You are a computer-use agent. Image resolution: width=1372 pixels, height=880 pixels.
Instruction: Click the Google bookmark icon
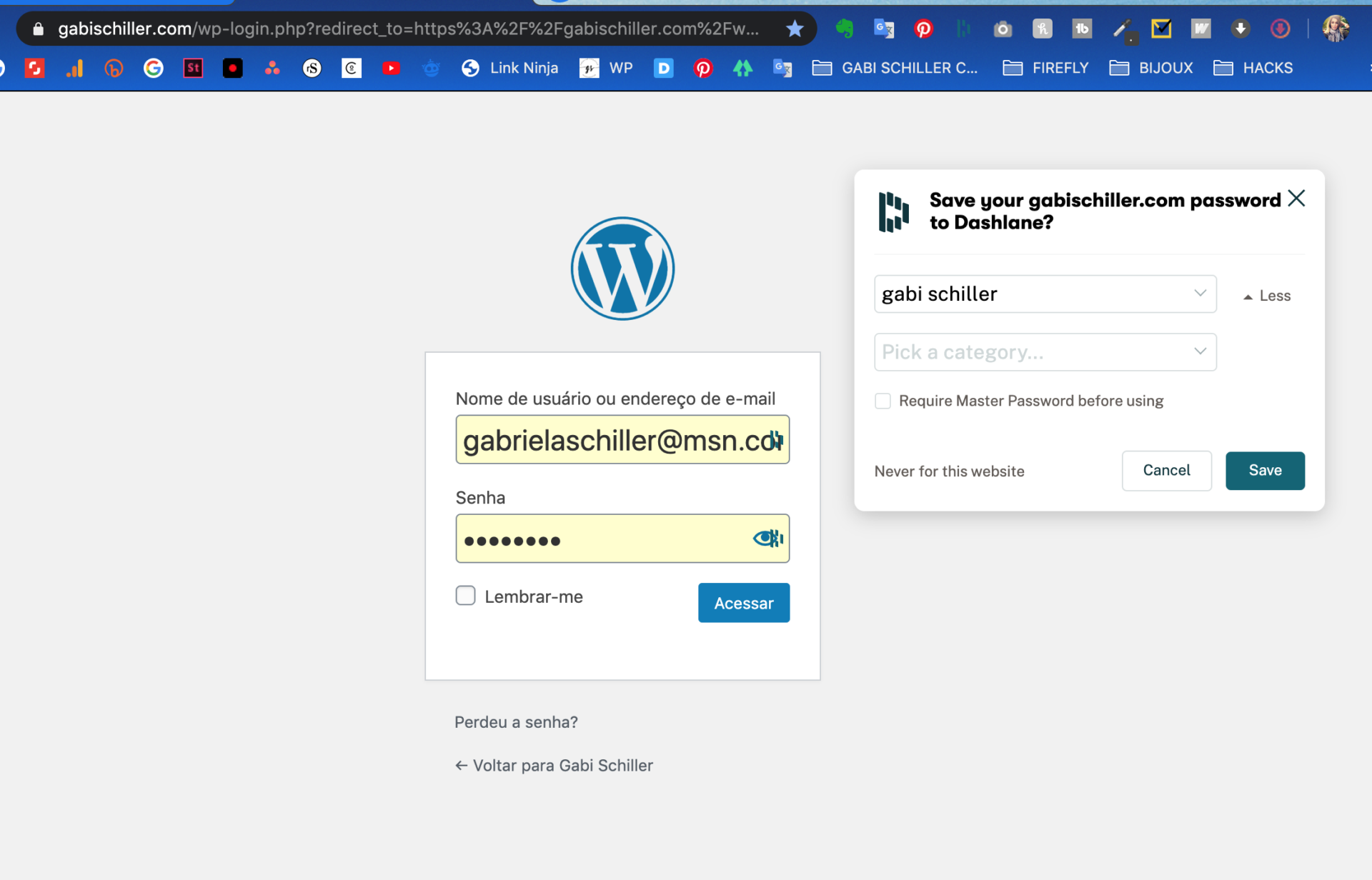pyautogui.click(x=153, y=68)
